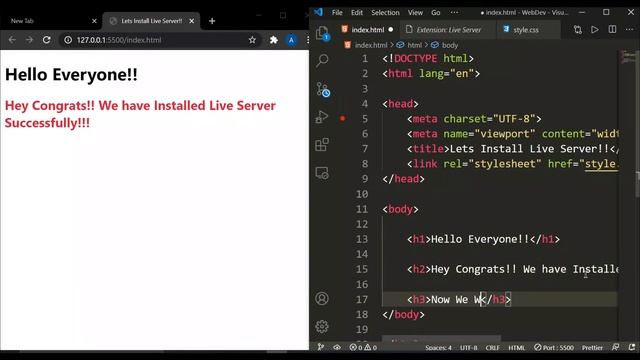Screen dimensions: 640x360
Task: Change line endings via CRLF
Action: pos(492,348)
